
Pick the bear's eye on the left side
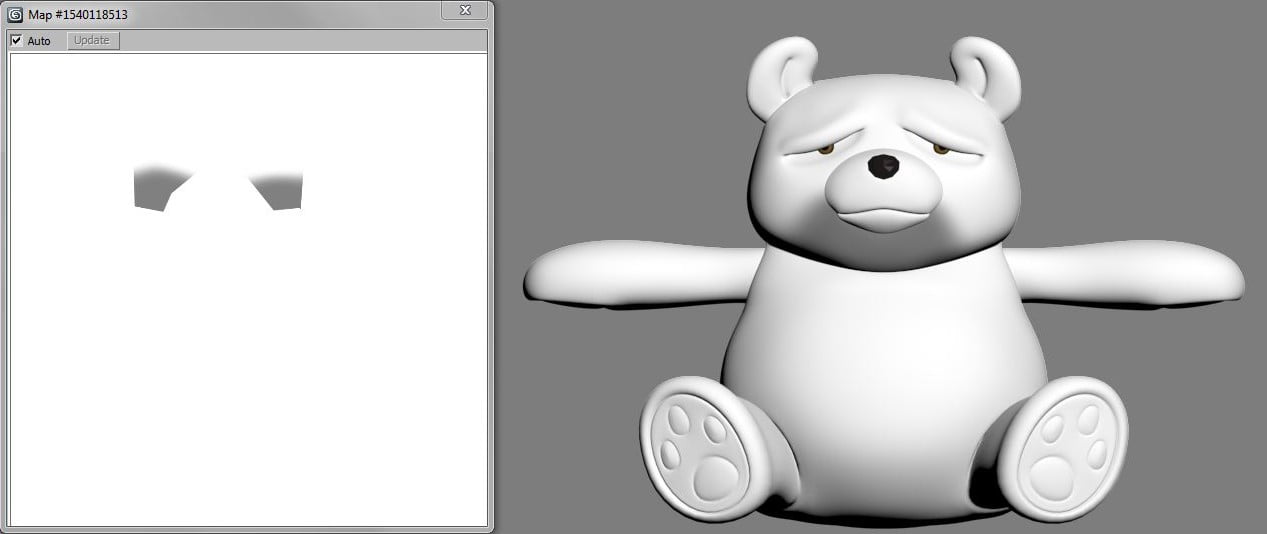[826, 150]
